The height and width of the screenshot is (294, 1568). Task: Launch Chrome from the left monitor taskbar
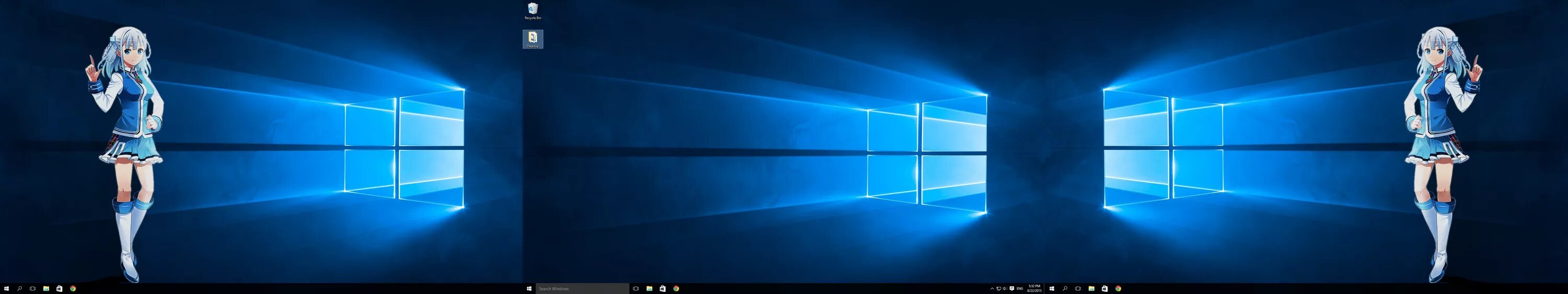coord(73,289)
